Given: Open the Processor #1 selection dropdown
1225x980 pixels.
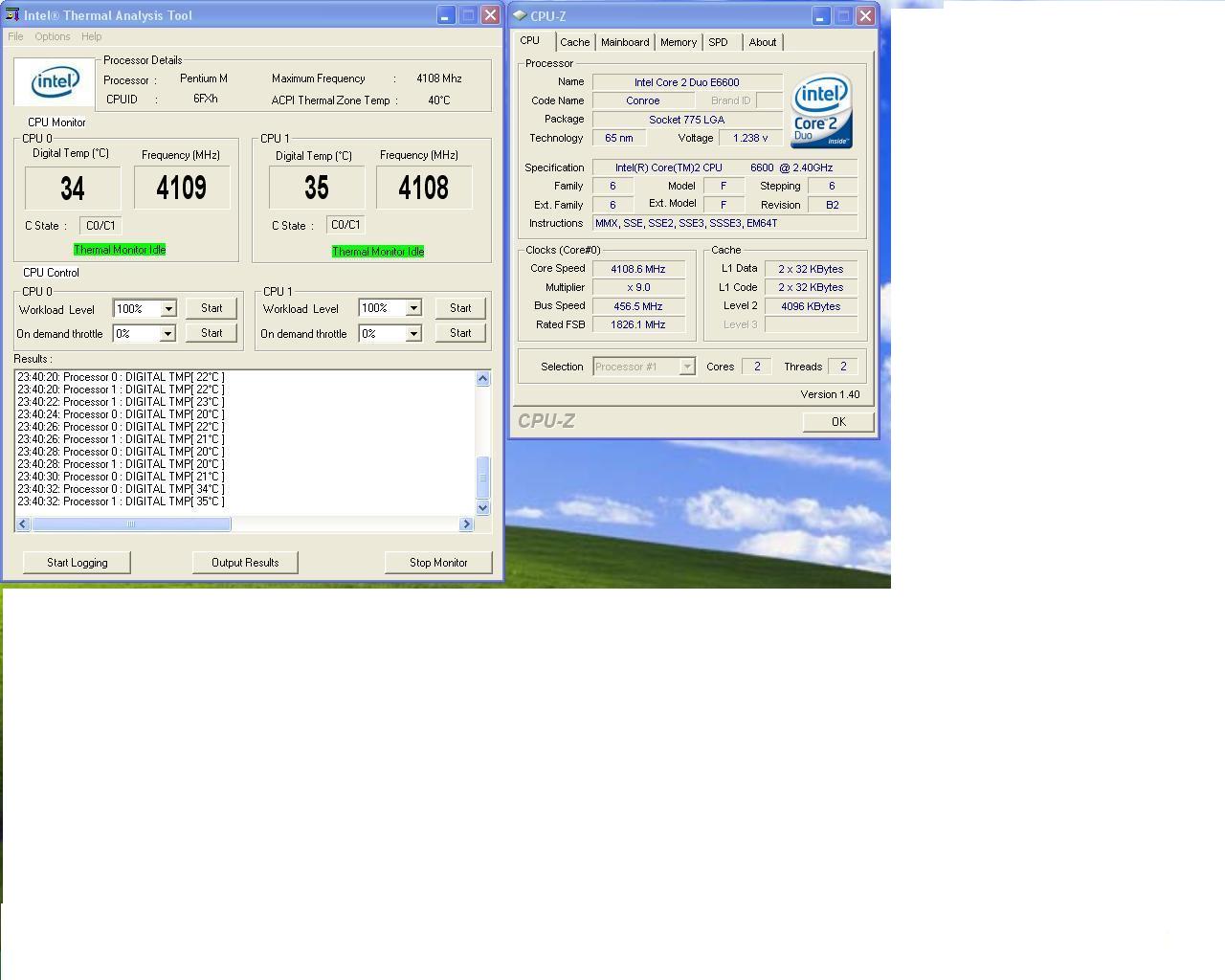Looking at the screenshot, I should click(687, 367).
